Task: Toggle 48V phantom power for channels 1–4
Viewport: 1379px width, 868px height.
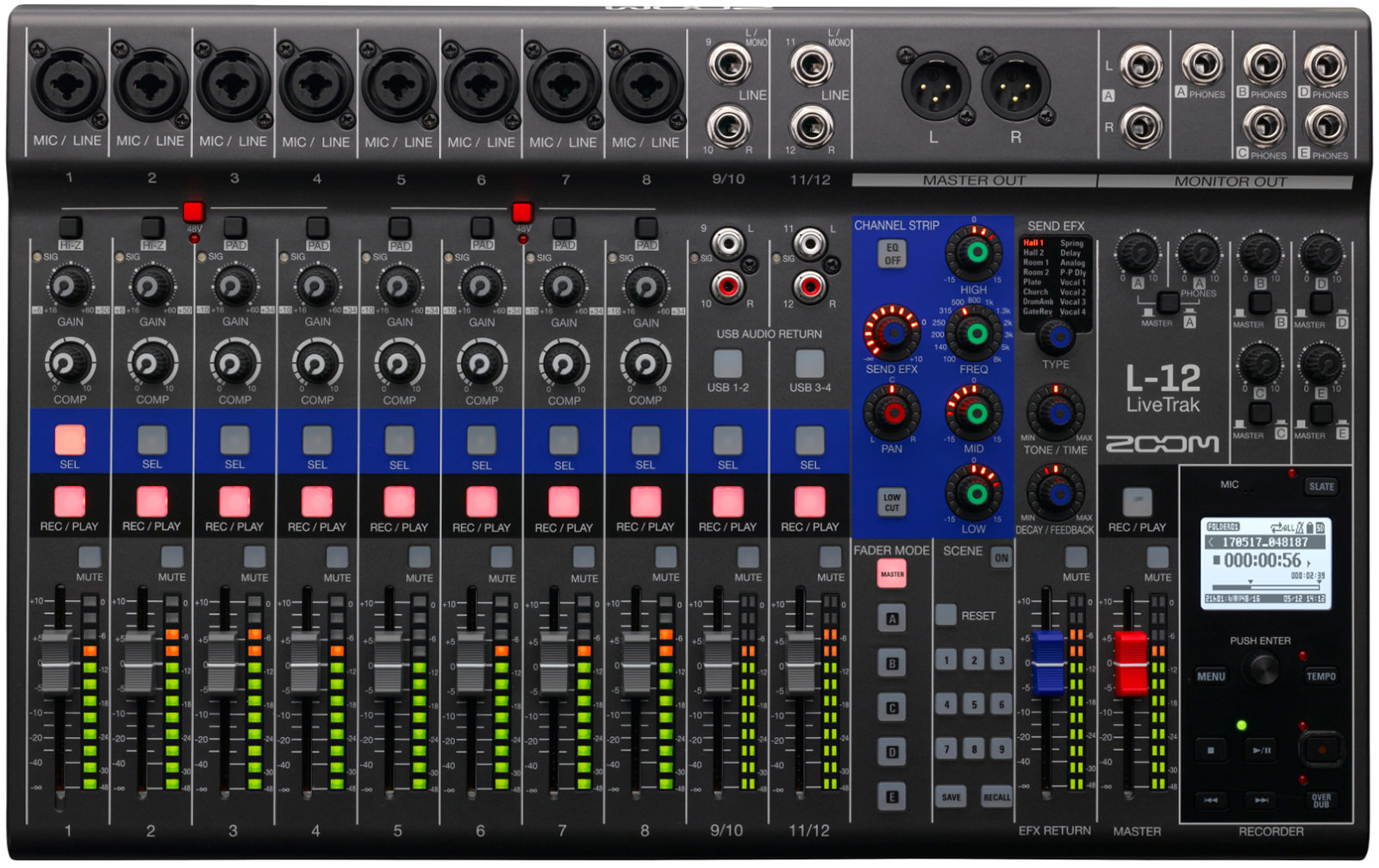Action: pyautogui.click(x=193, y=211)
